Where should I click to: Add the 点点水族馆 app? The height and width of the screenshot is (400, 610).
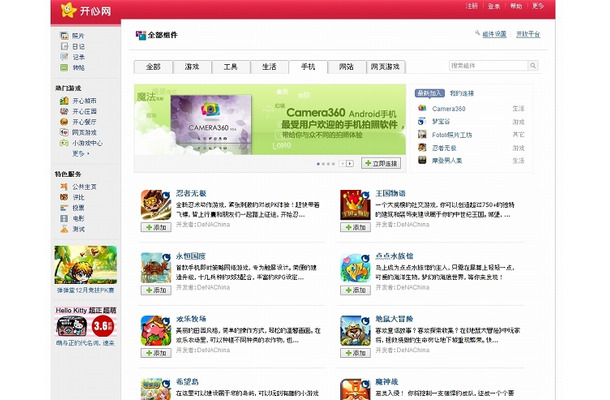pos(355,290)
